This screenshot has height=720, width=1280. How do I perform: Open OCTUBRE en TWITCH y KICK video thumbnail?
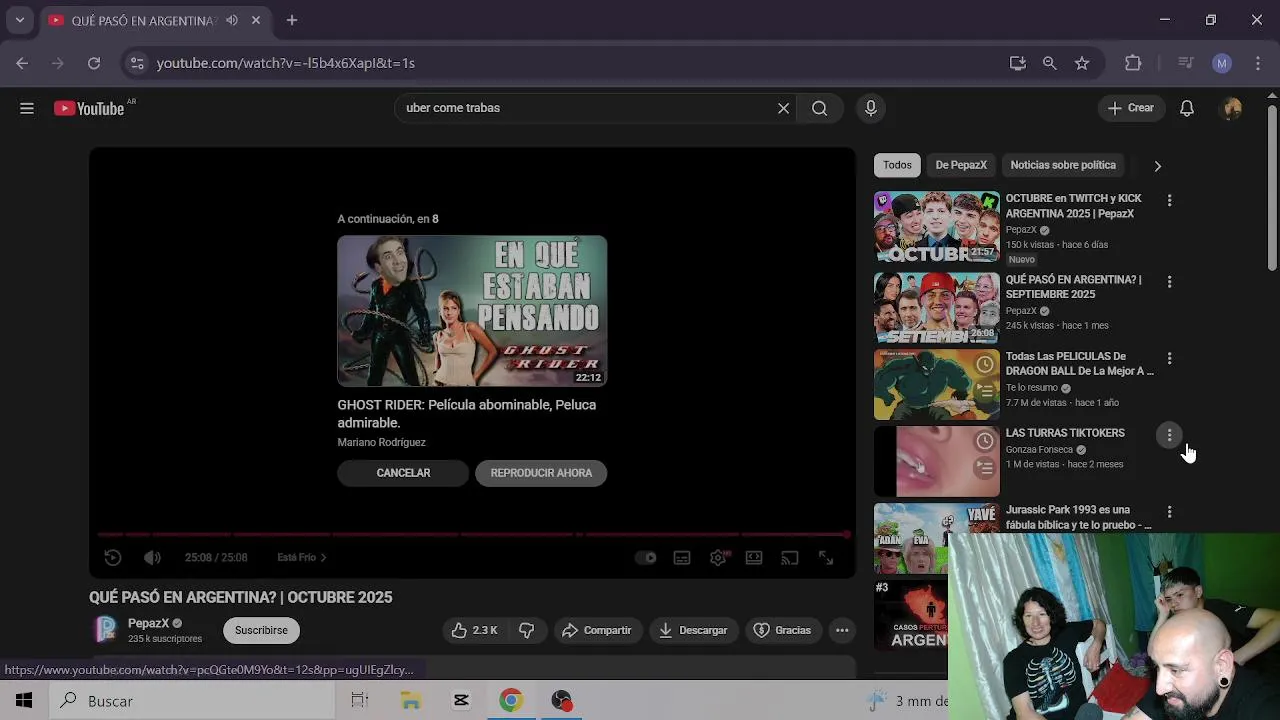[936, 227]
